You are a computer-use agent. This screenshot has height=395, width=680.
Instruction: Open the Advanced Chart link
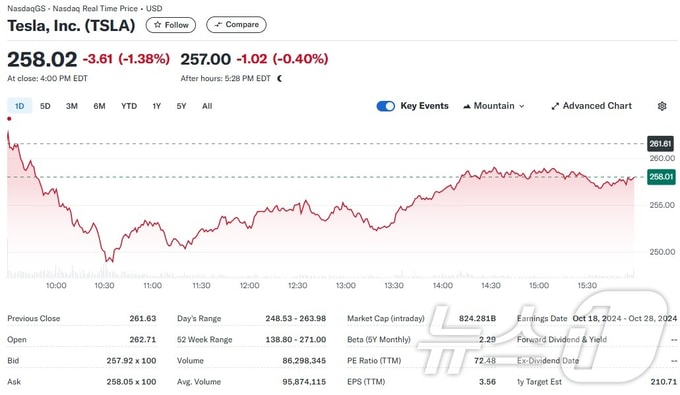(592, 106)
